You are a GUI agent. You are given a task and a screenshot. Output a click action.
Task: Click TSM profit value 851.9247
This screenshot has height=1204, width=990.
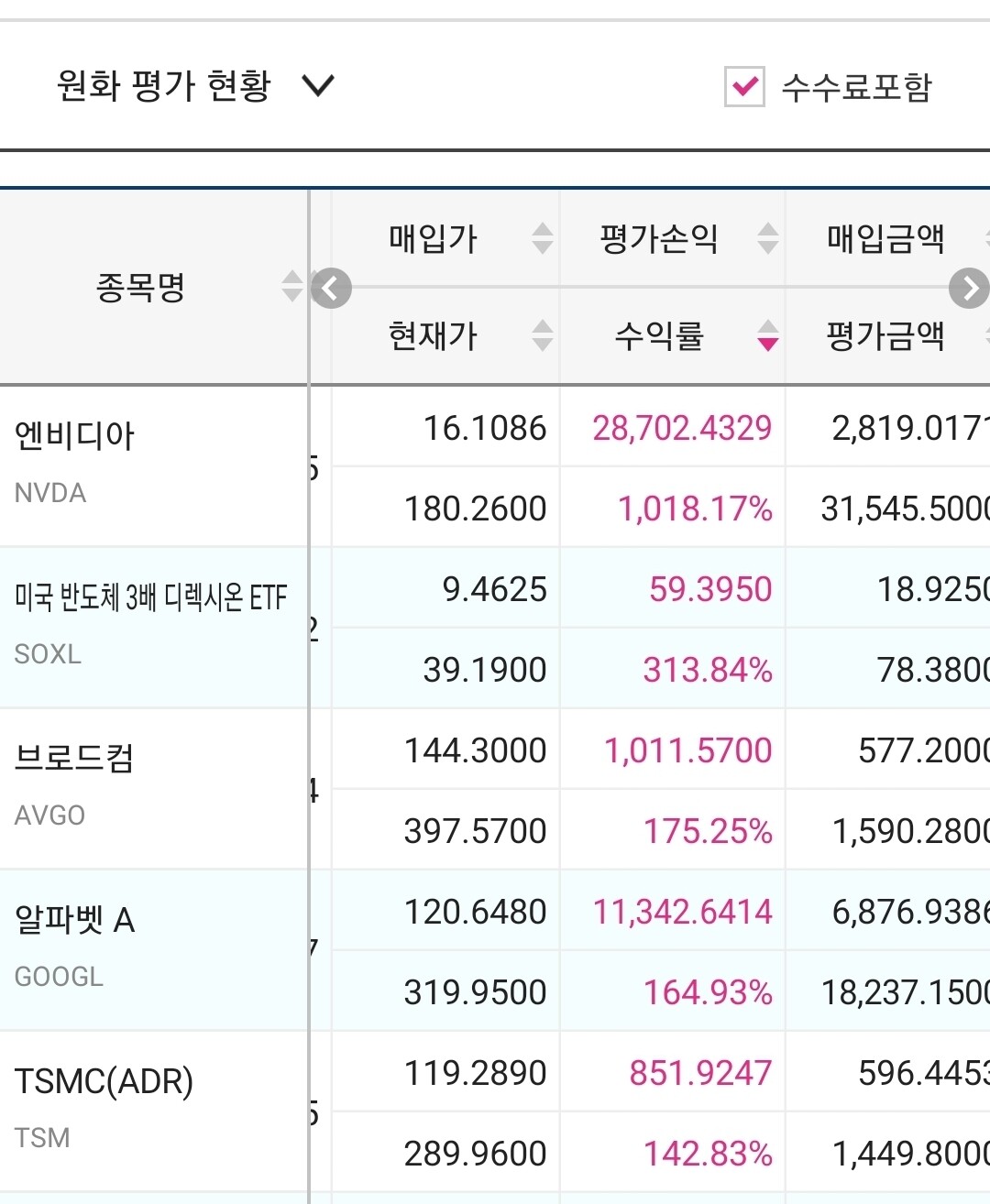point(700,1073)
